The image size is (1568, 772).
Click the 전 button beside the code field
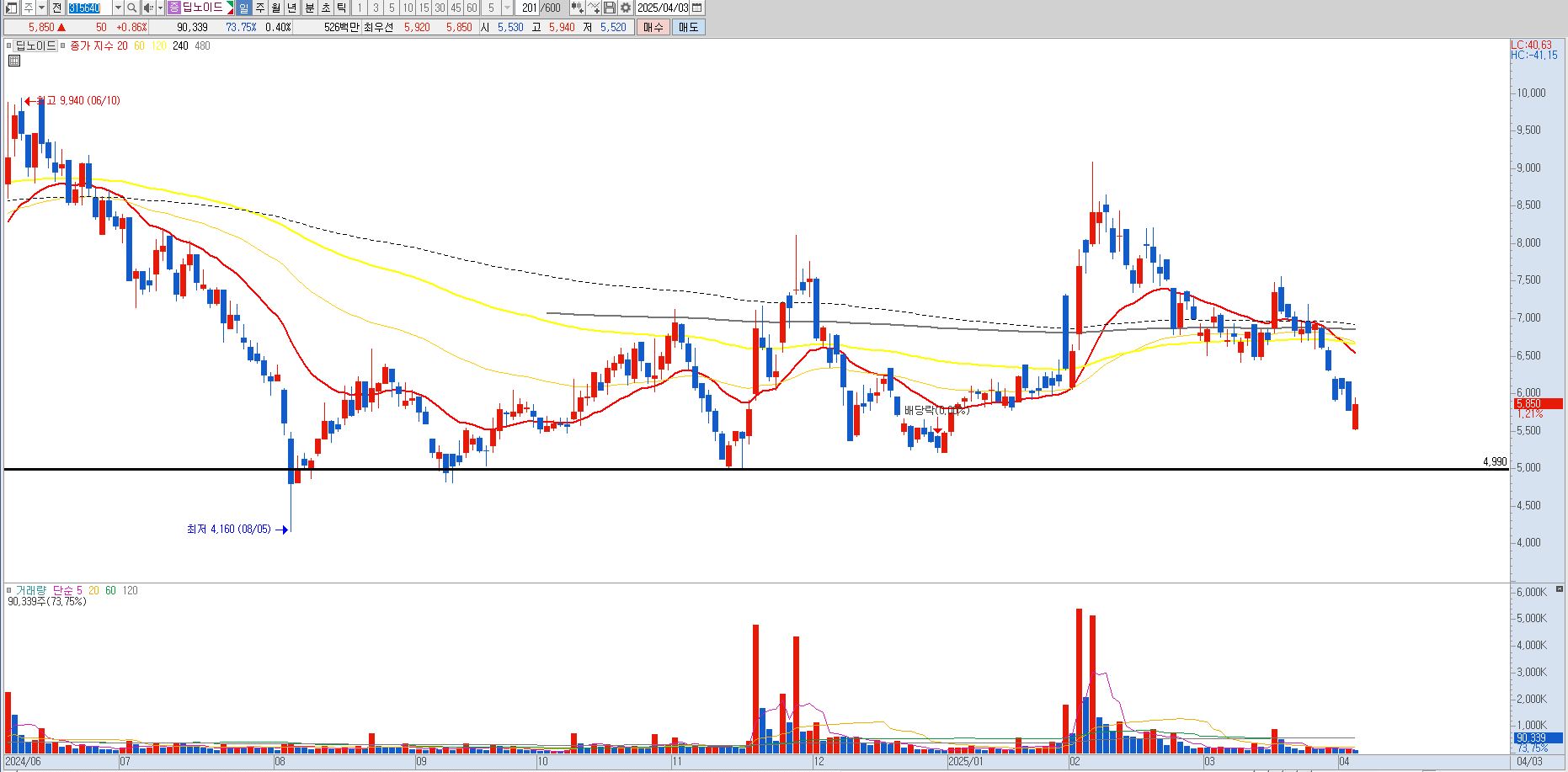(x=56, y=8)
